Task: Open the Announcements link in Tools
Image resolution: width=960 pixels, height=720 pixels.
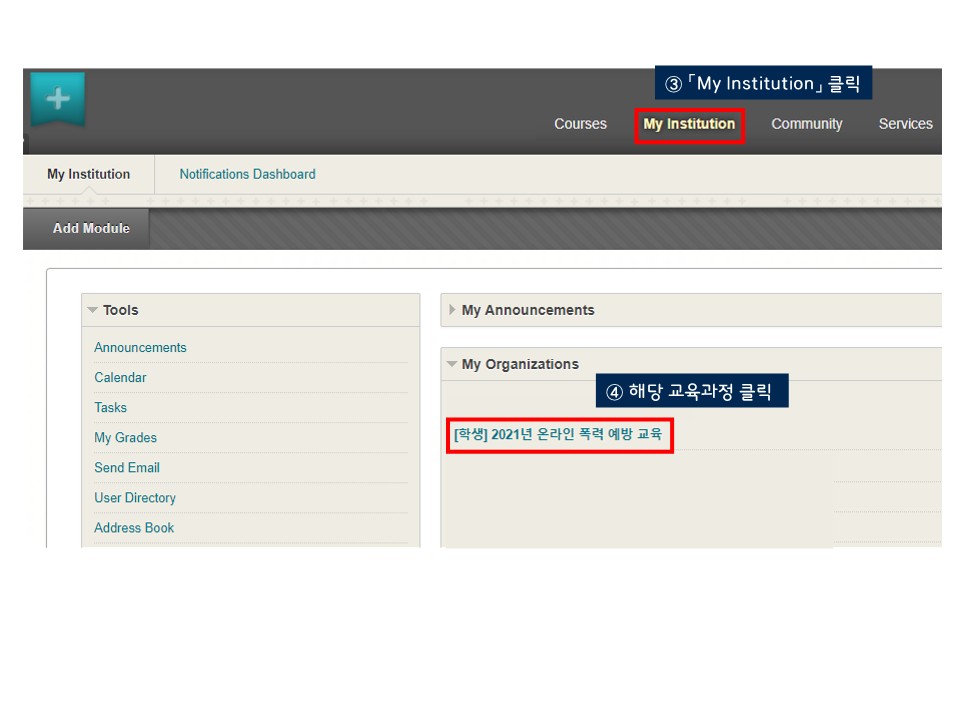Action: click(140, 348)
